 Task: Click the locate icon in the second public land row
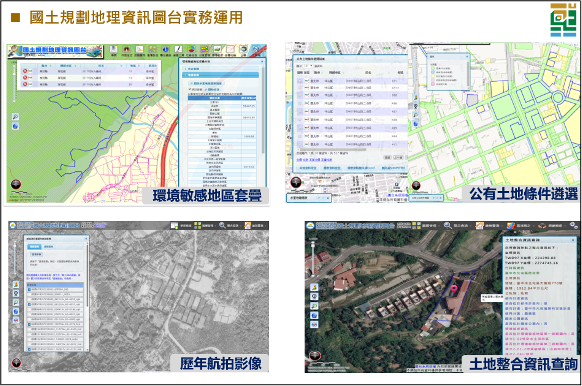pyautogui.click(x=307, y=88)
